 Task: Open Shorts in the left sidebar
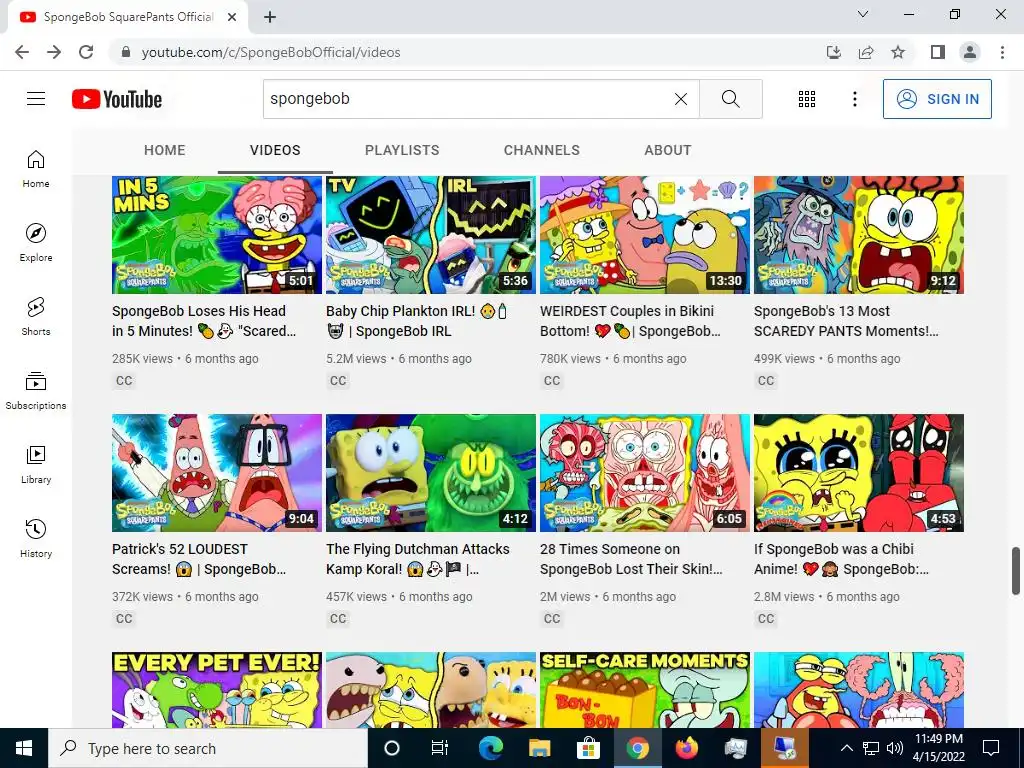coord(36,317)
